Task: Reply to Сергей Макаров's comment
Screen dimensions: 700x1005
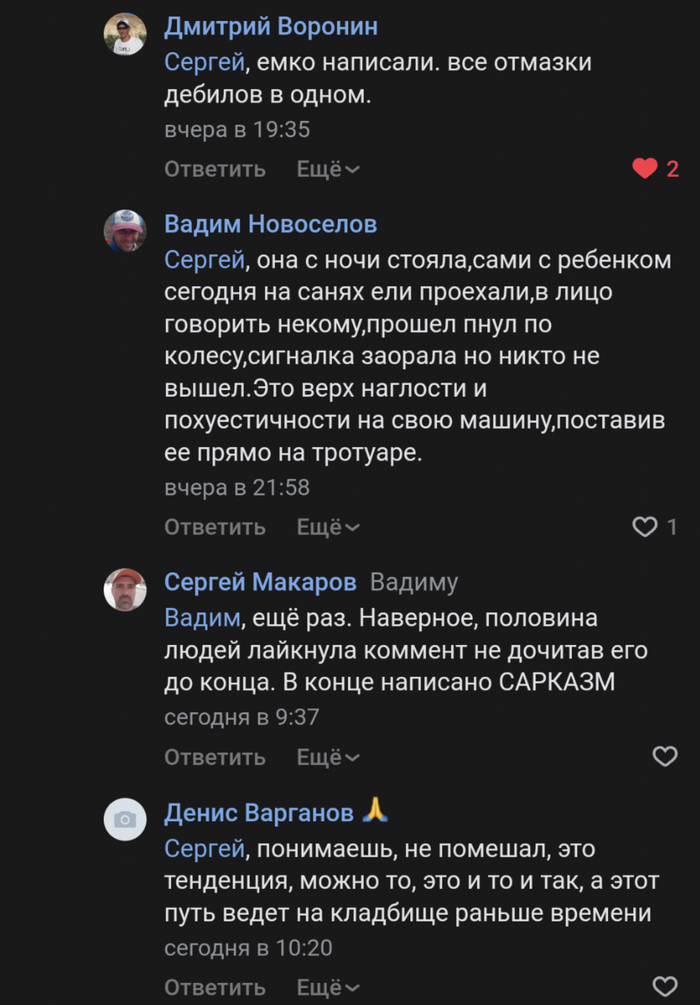Action: [x=215, y=757]
